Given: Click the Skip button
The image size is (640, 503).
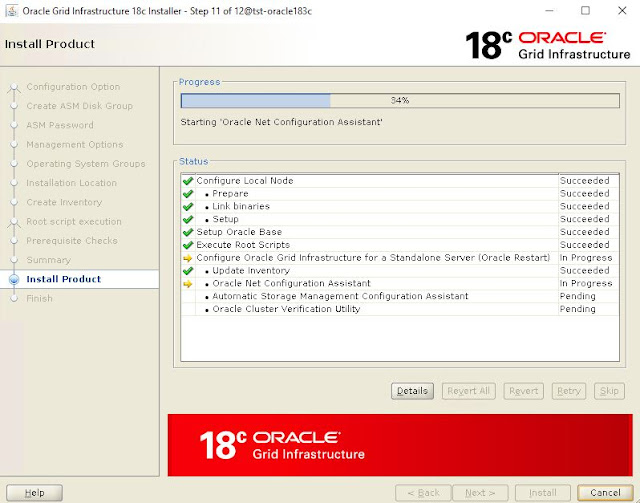Looking at the screenshot, I should 609,391.
